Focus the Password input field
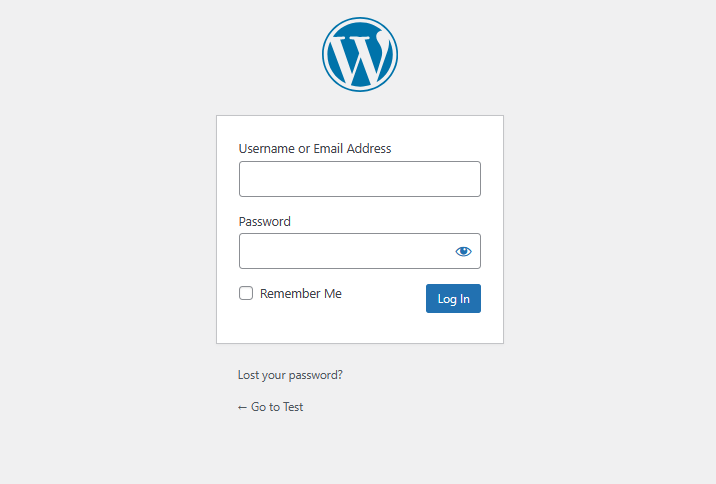Screen dimensions: 716x484 (x=346, y=251)
